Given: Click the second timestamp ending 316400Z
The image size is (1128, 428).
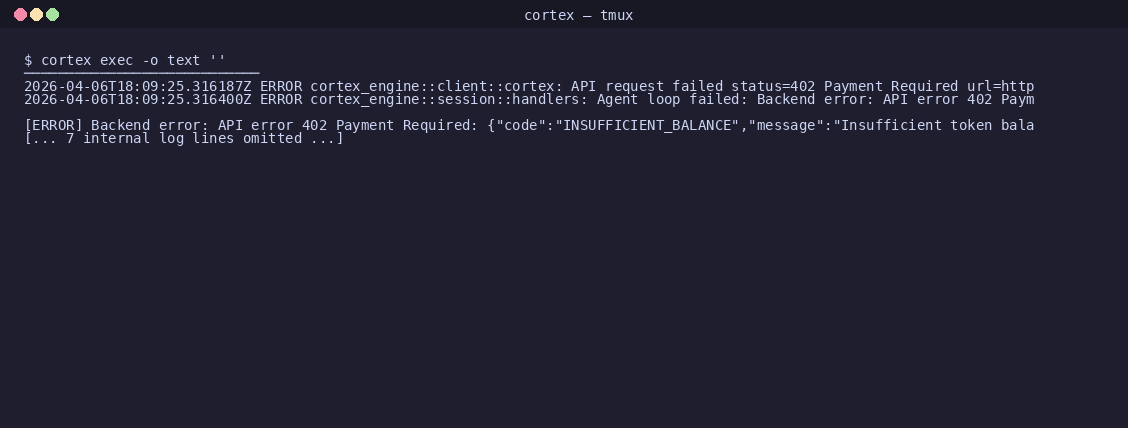Looking at the screenshot, I should [137, 99].
